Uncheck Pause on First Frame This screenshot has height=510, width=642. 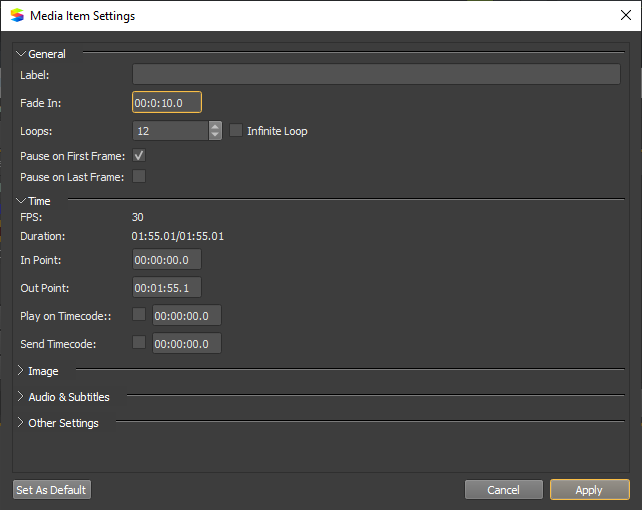click(139, 156)
